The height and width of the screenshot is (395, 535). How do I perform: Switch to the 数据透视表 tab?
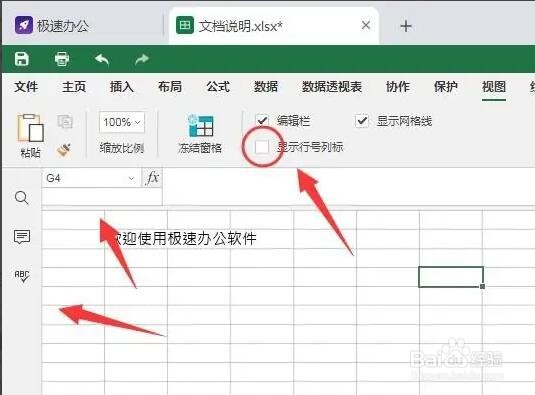(x=332, y=87)
